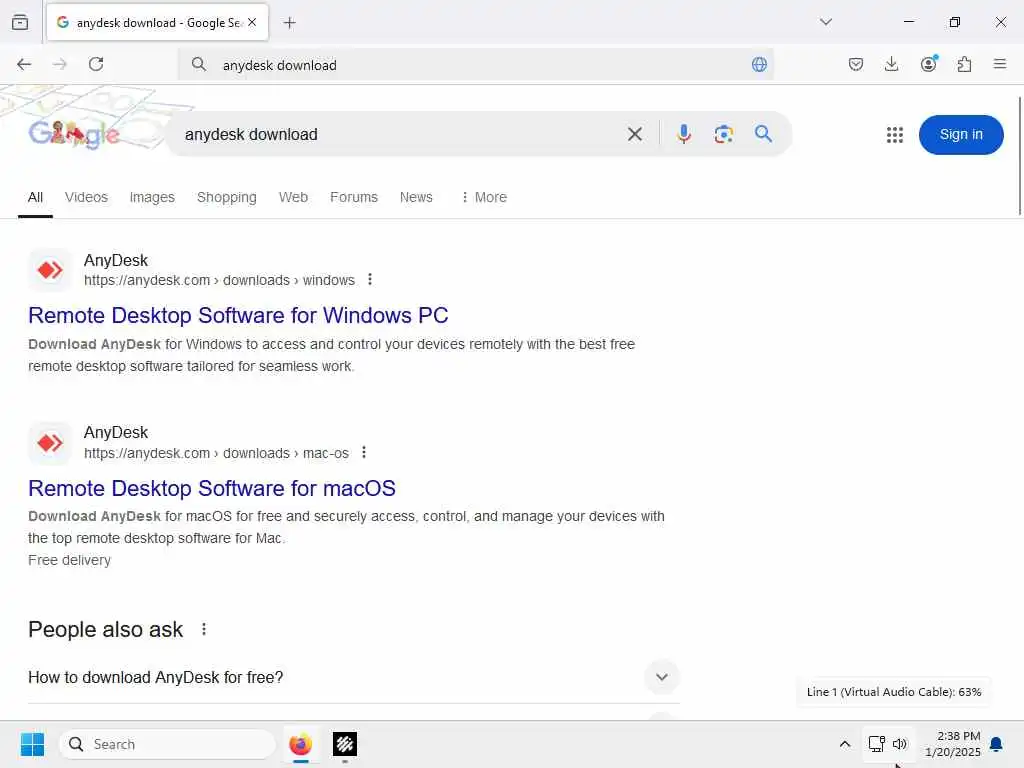
Task: Switch to the Forums tab
Action: (354, 197)
